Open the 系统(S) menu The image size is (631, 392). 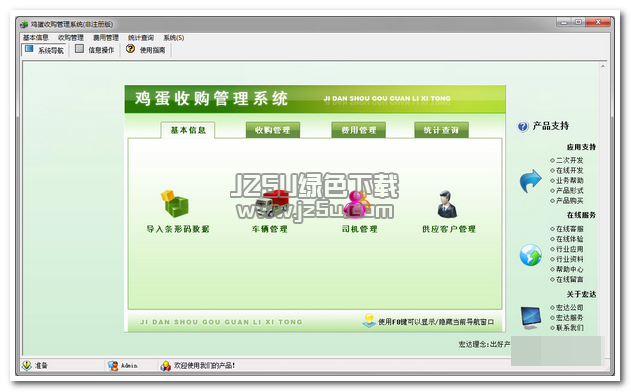pos(174,37)
